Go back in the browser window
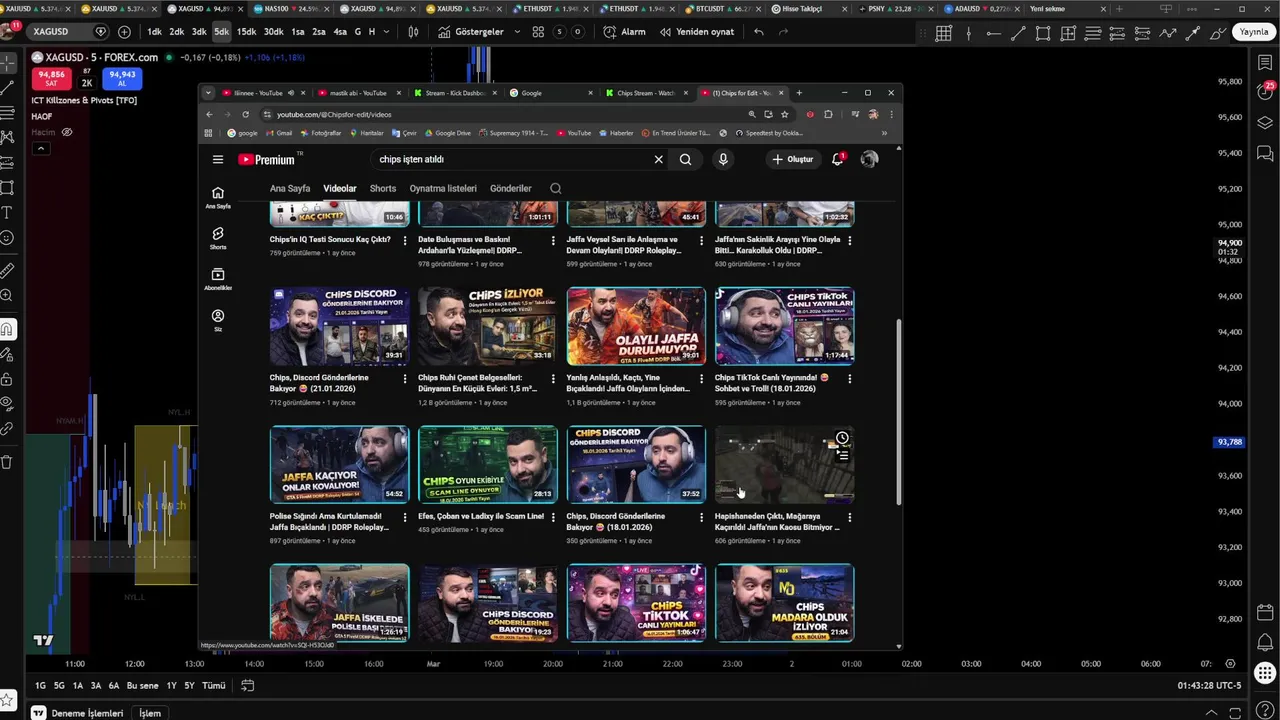1280x720 pixels. (x=209, y=114)
